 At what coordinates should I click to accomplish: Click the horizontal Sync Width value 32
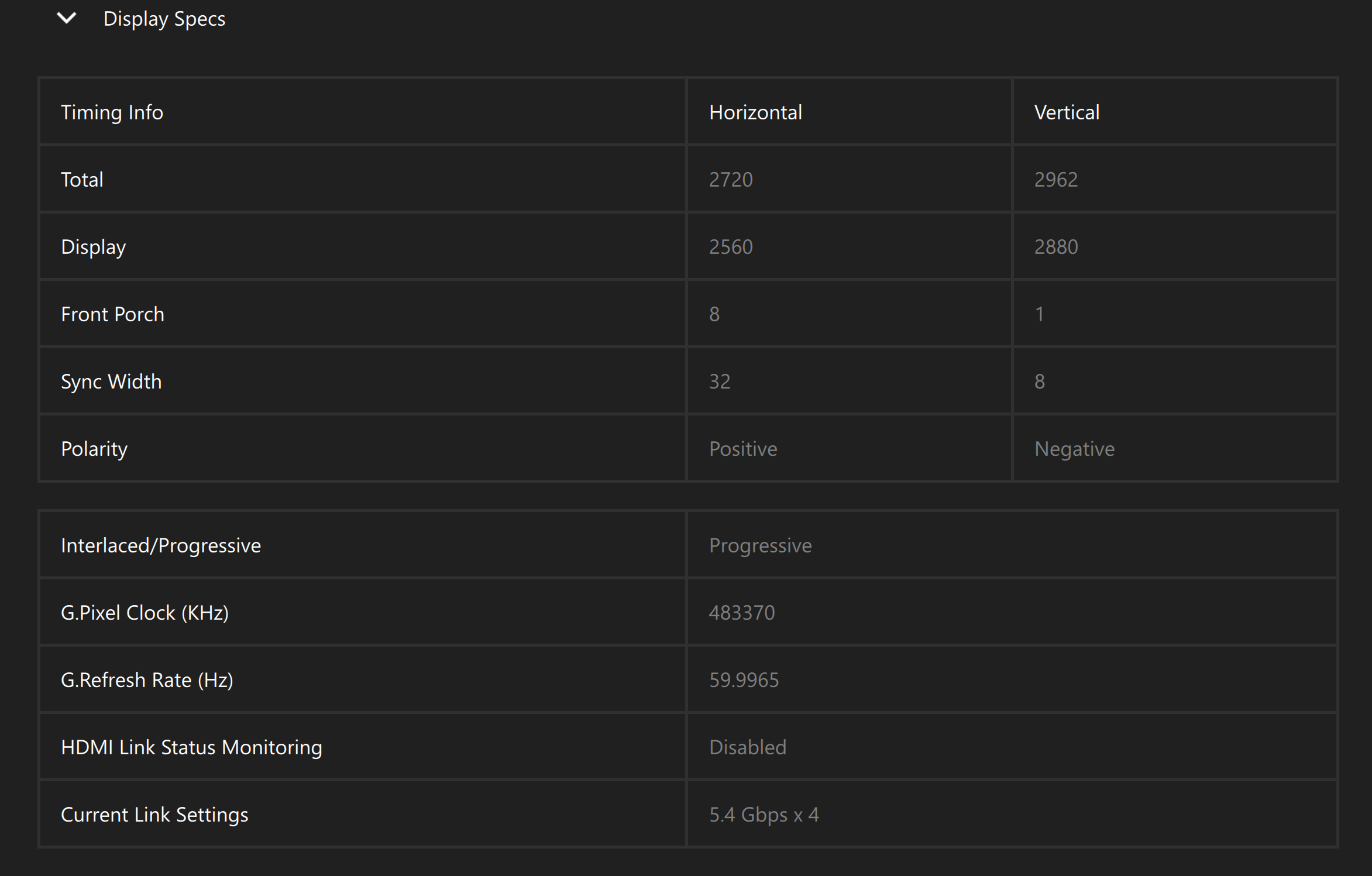tap(720, 382)
